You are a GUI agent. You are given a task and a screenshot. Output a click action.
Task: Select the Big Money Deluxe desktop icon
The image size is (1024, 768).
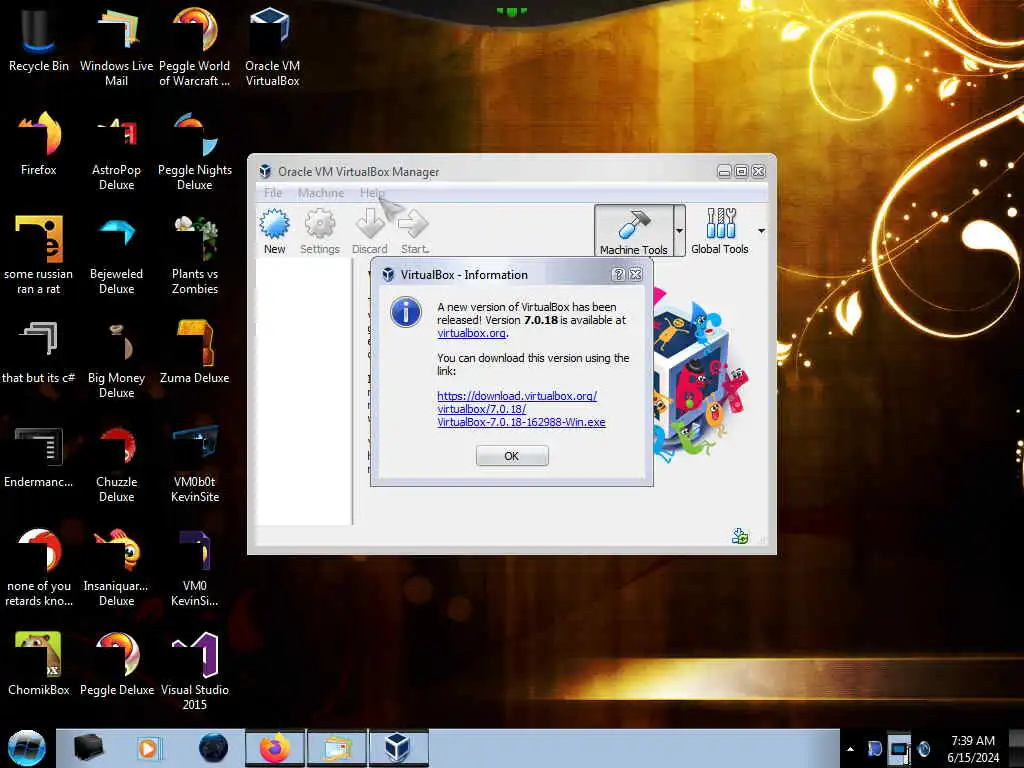(116, 359)
